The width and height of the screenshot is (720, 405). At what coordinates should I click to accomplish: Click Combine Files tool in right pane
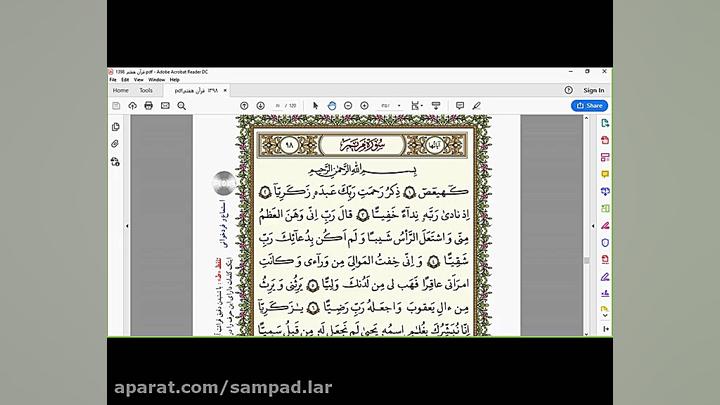(605, 191)
